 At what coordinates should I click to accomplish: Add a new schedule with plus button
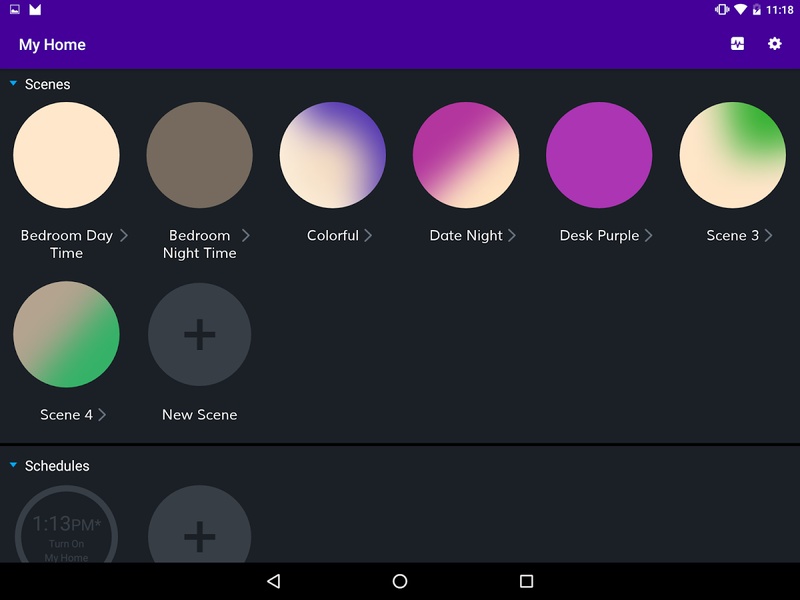(199, 524)
